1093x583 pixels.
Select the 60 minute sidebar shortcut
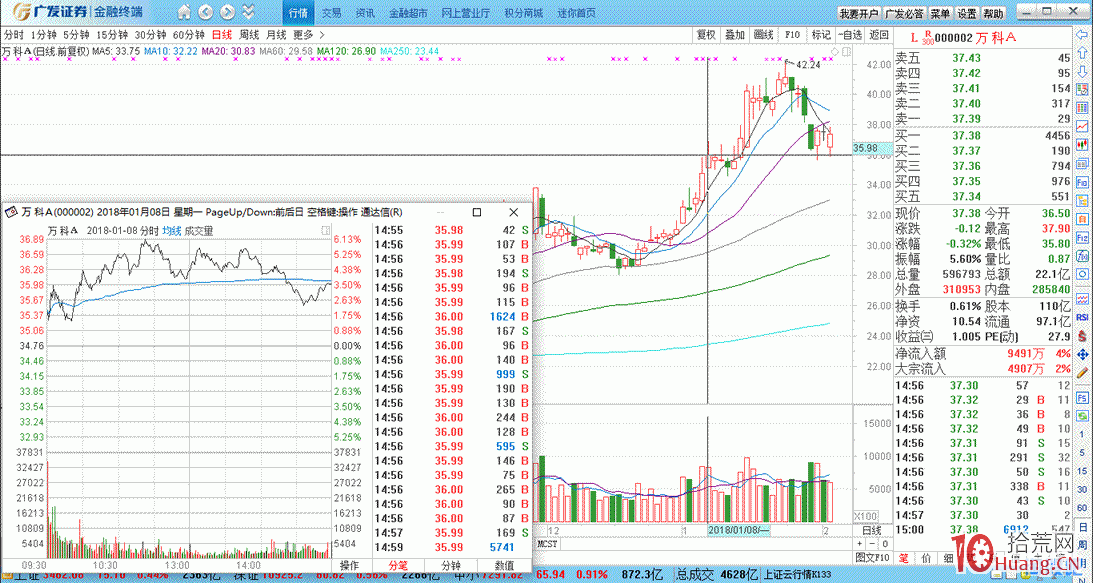pyautogui.click(x=1083, y=508)
